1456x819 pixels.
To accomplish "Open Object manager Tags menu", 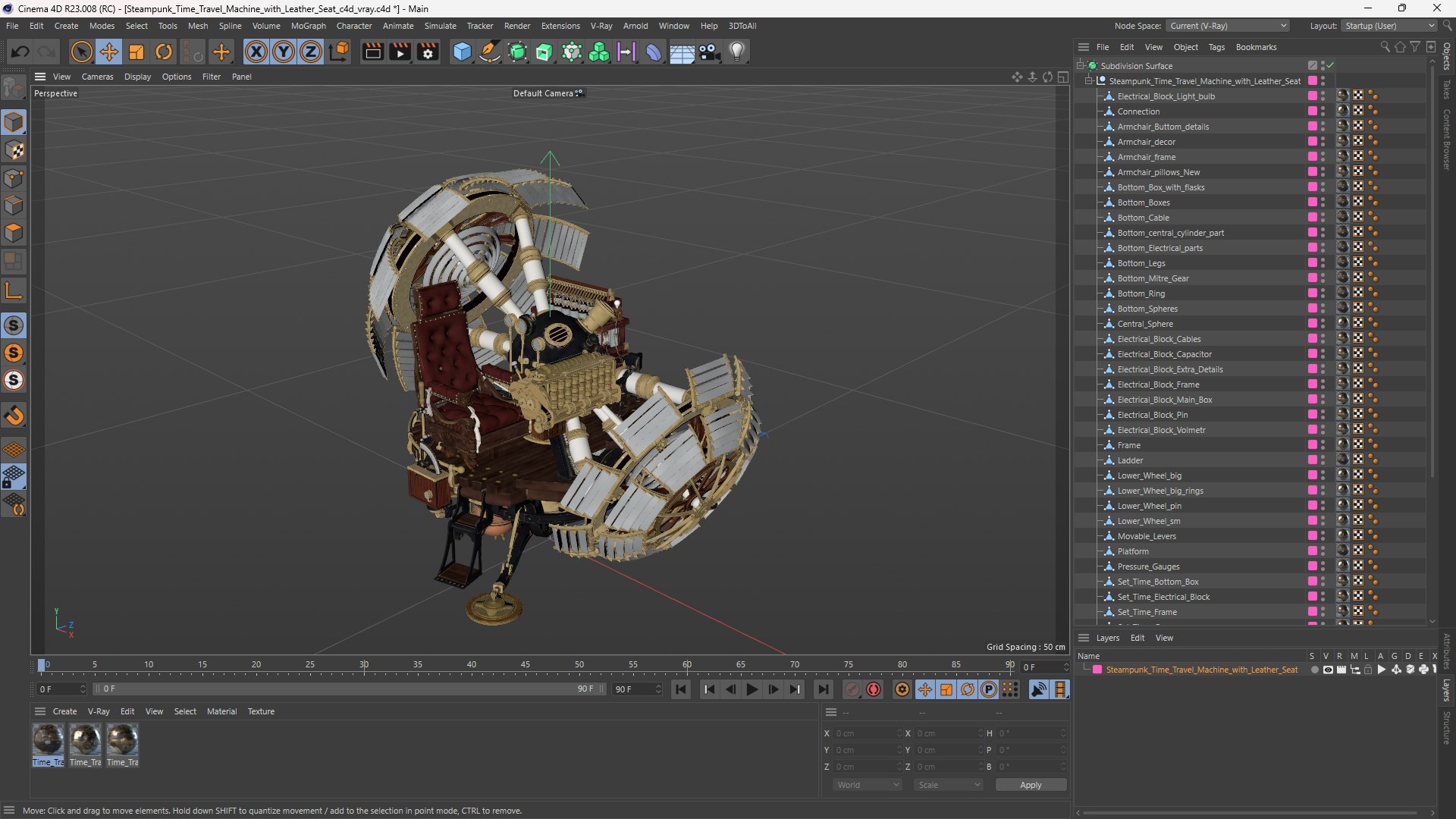I will click(1216, 47).
